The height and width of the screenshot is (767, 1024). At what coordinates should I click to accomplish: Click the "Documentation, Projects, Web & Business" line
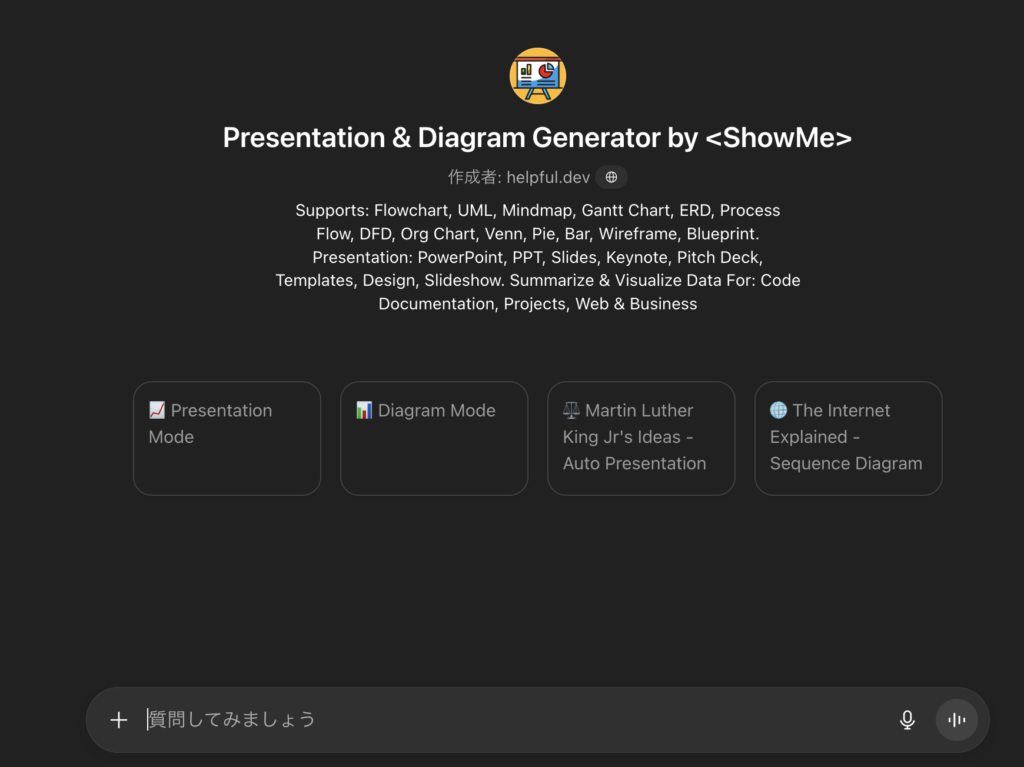(537, 304)
